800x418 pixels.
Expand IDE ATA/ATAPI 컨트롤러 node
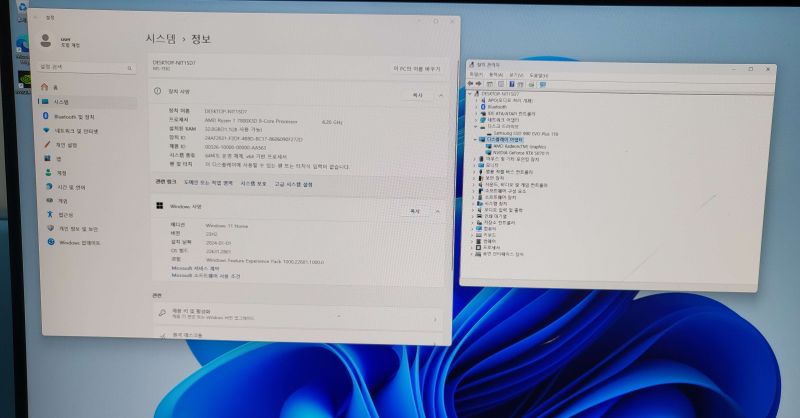[477, 113]
